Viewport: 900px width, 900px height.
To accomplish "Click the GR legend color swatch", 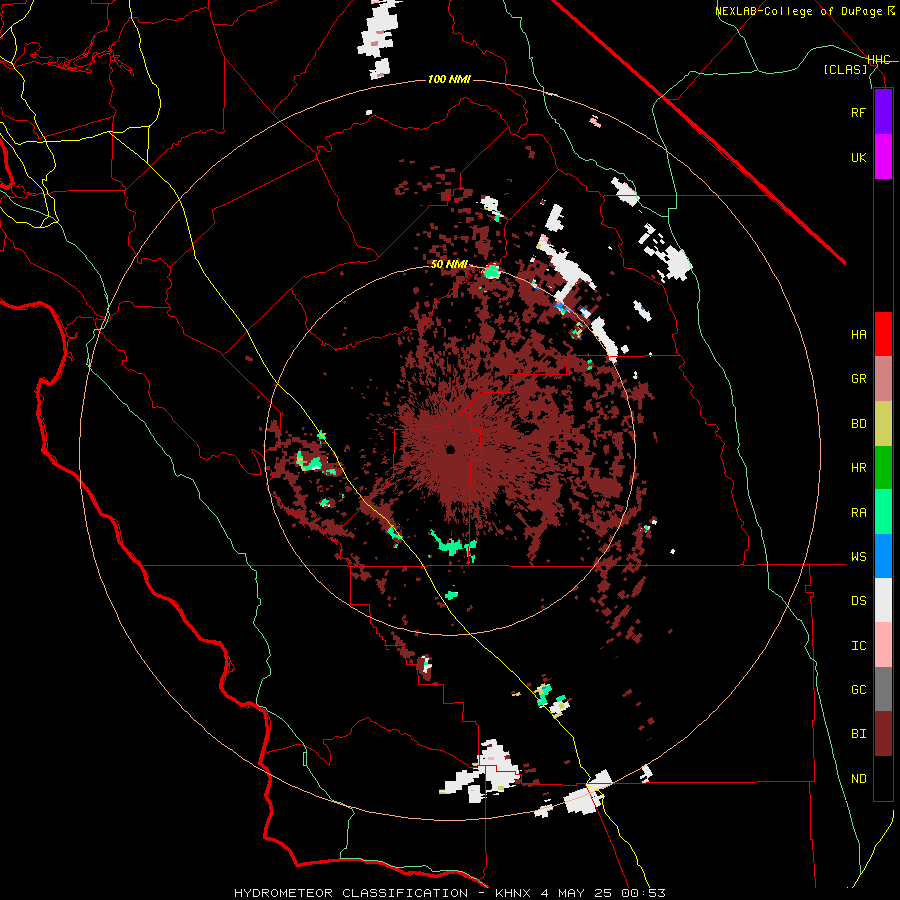I will [x=883, y=379].
